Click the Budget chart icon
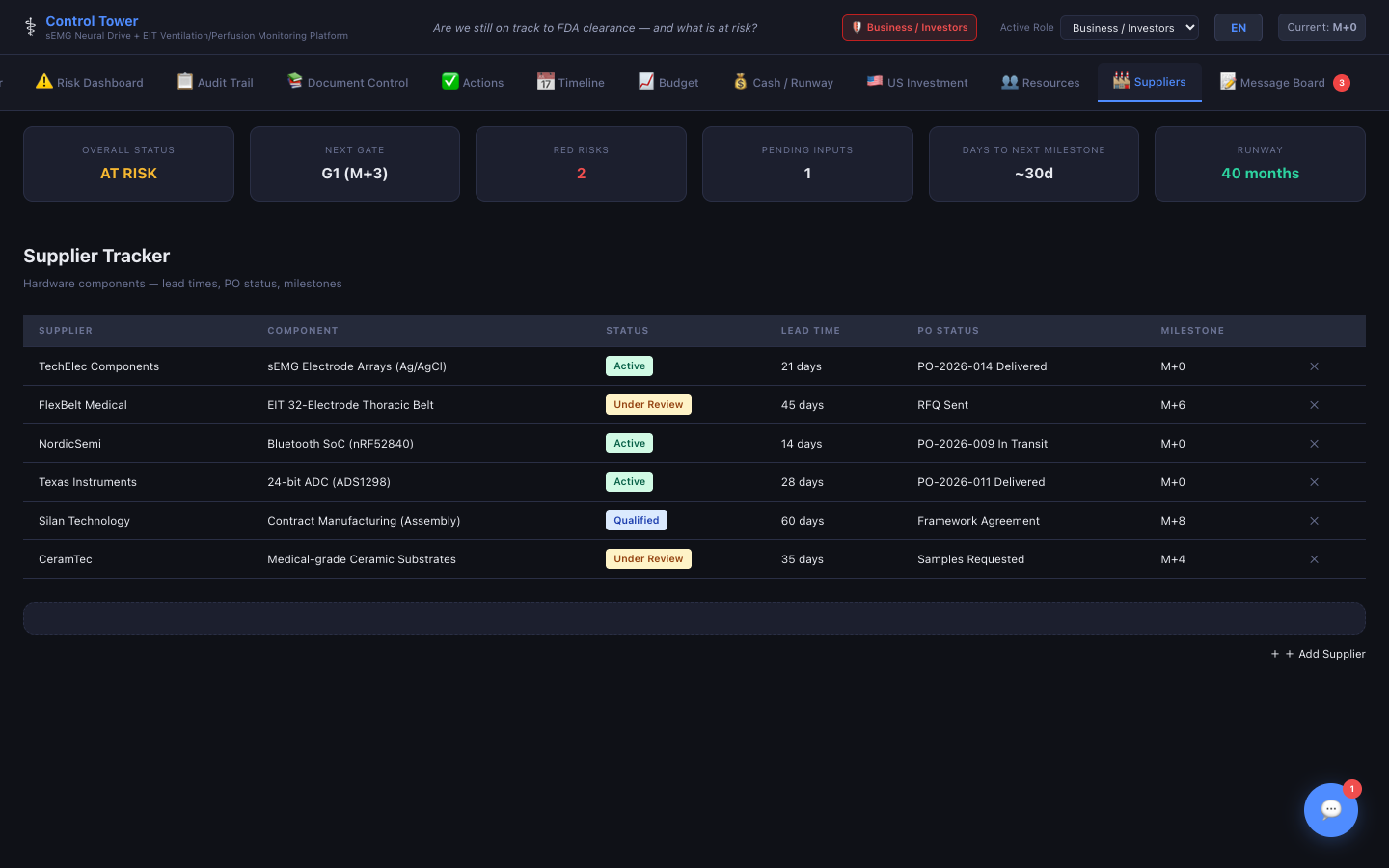The width and height of the screenshot is (1389, 868). (x=646, y=82)
